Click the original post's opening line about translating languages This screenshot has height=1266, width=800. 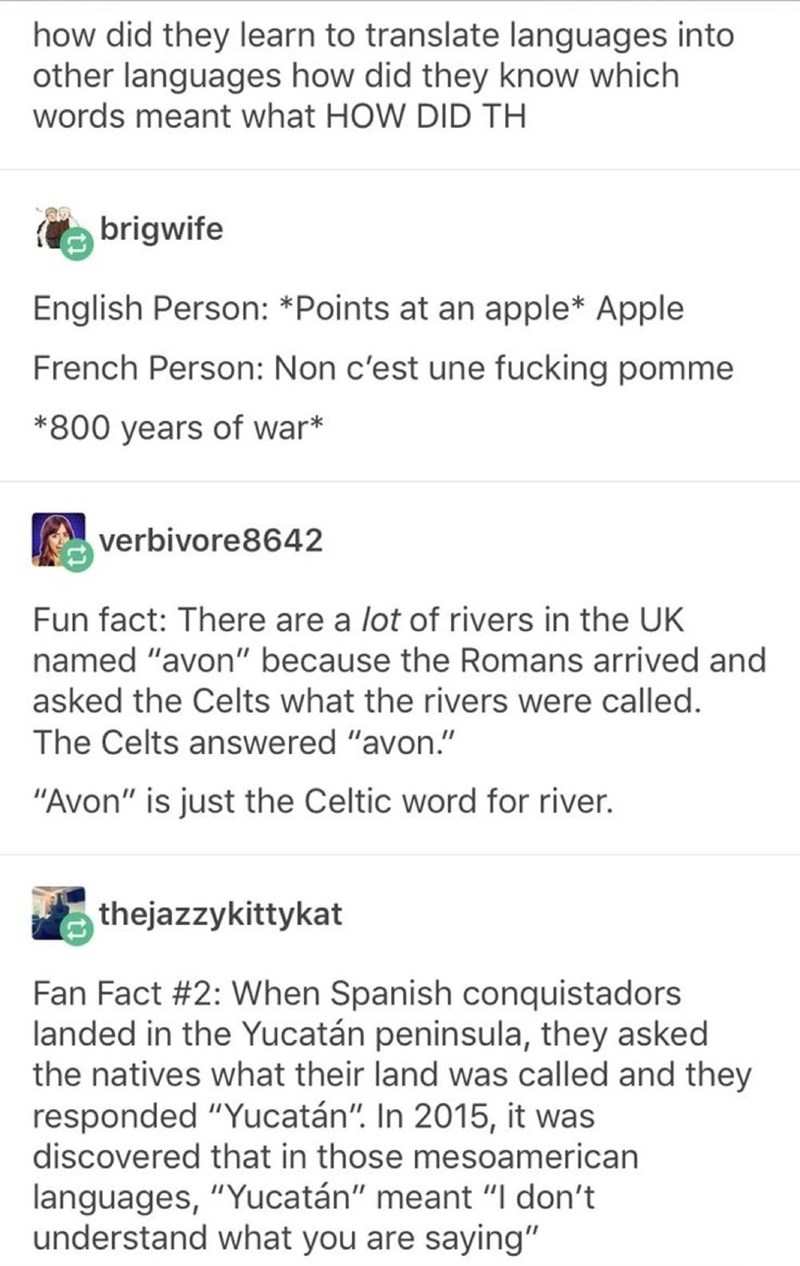pyautogui.click(x=384, y=37)
